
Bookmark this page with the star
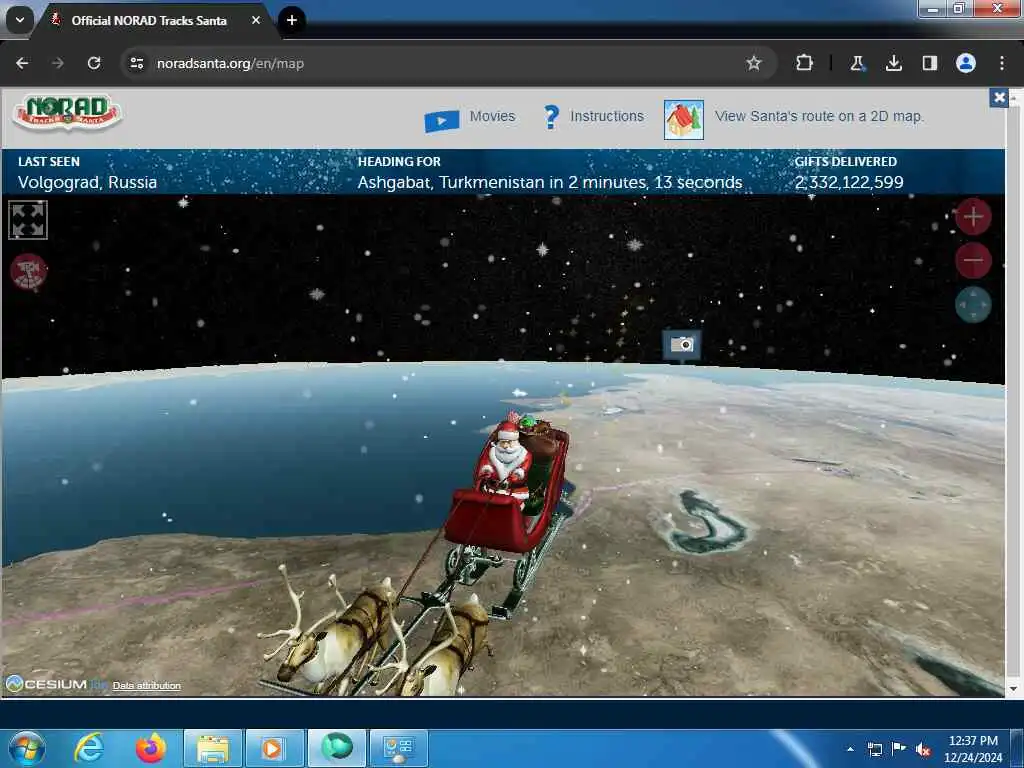[754, 63]
